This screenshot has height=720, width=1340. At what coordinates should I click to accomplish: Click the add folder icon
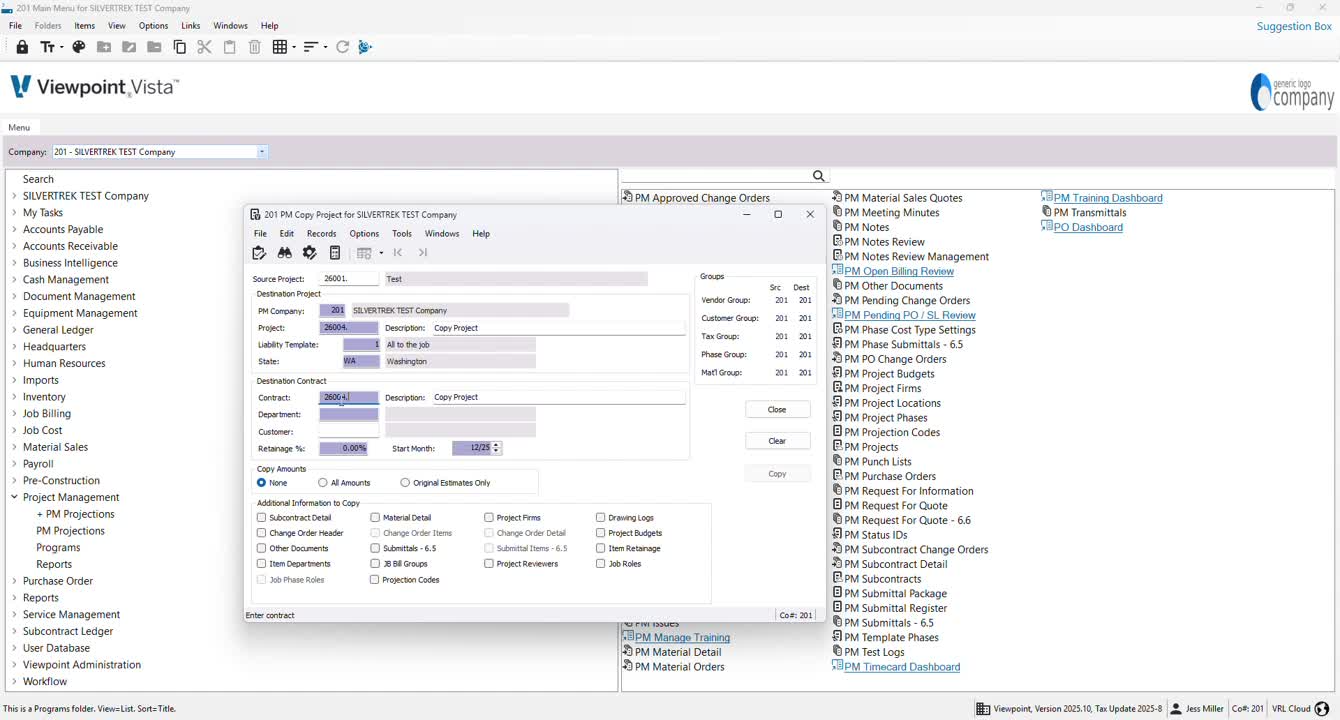104,47
